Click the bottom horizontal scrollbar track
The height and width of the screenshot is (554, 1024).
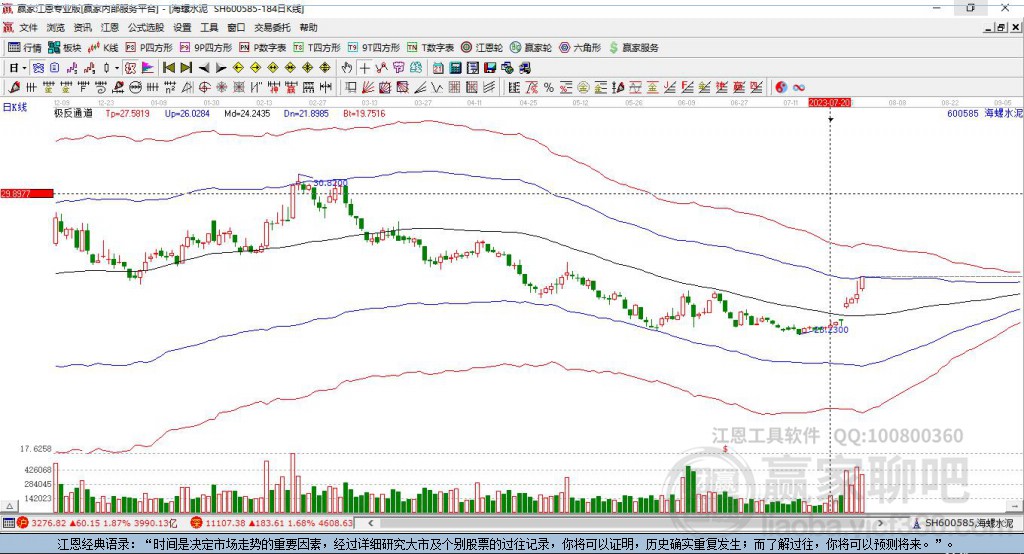coord(626,523)
